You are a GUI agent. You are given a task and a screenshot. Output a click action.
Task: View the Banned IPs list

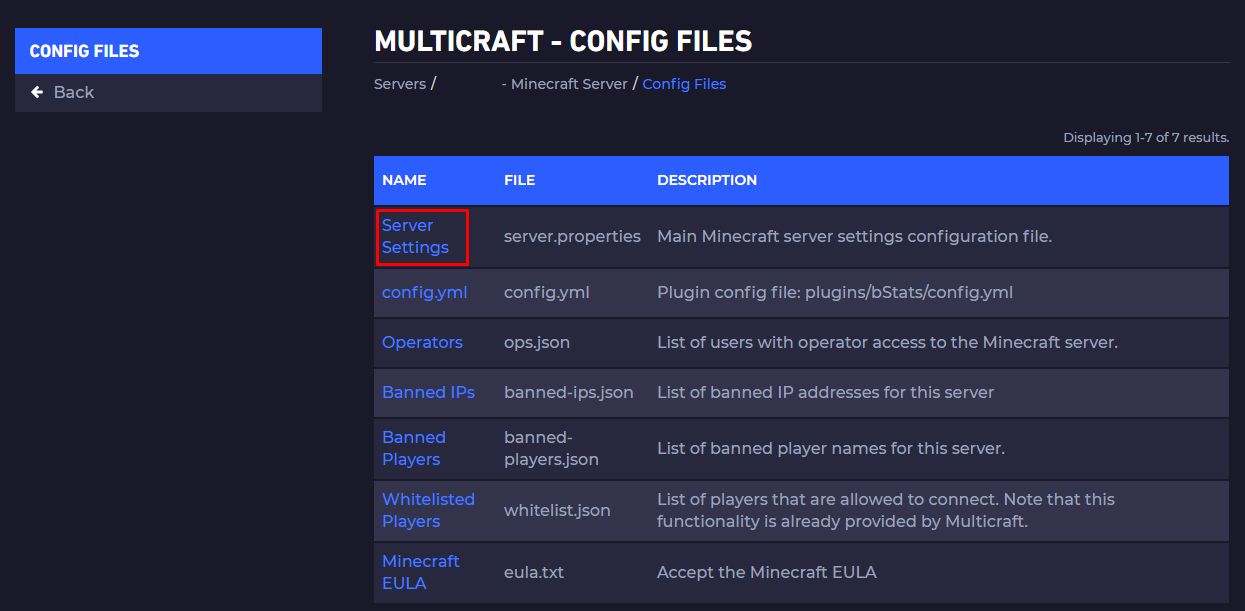click(x=428, y=392)
